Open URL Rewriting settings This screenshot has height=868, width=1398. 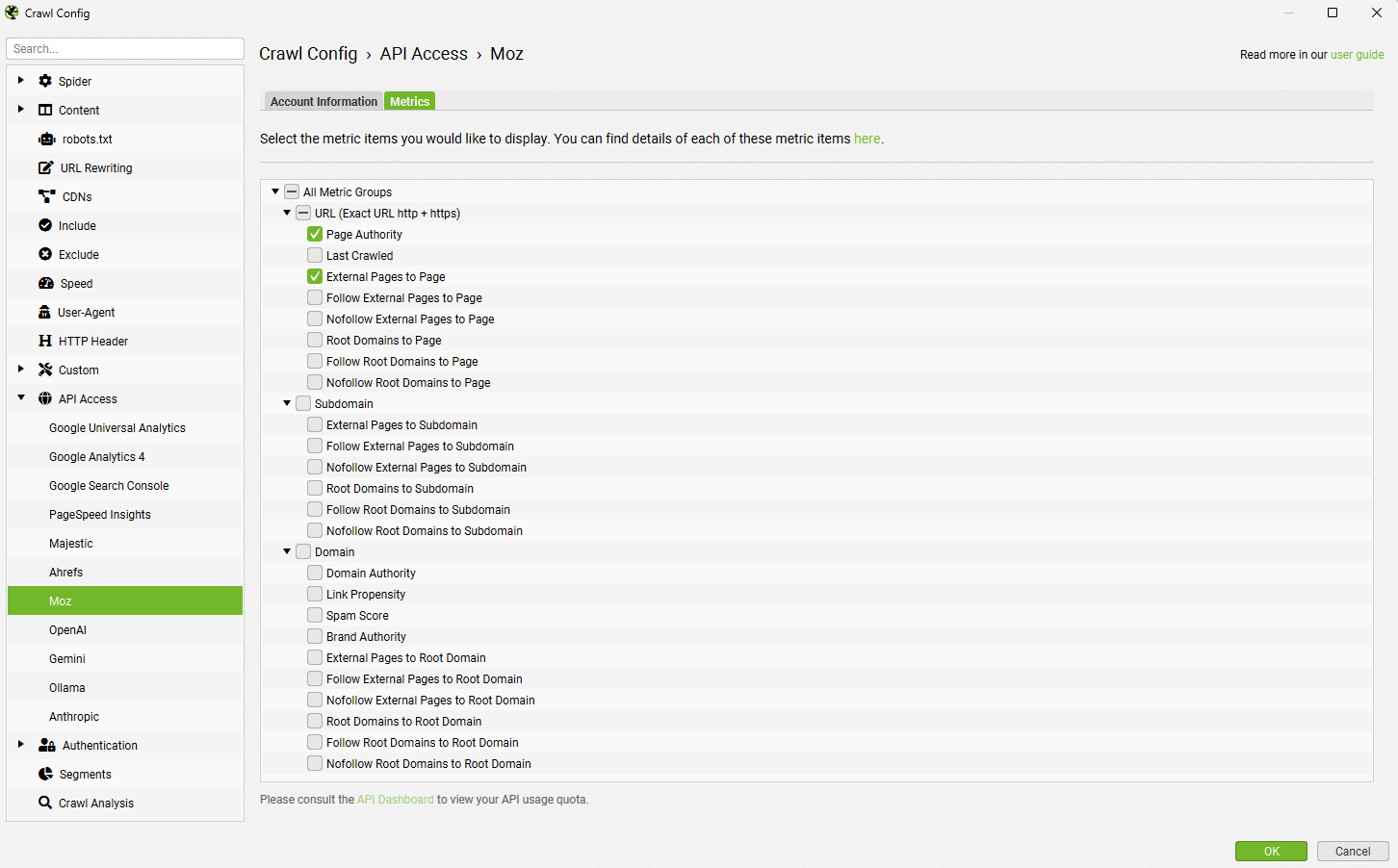(x=44, y=167)
